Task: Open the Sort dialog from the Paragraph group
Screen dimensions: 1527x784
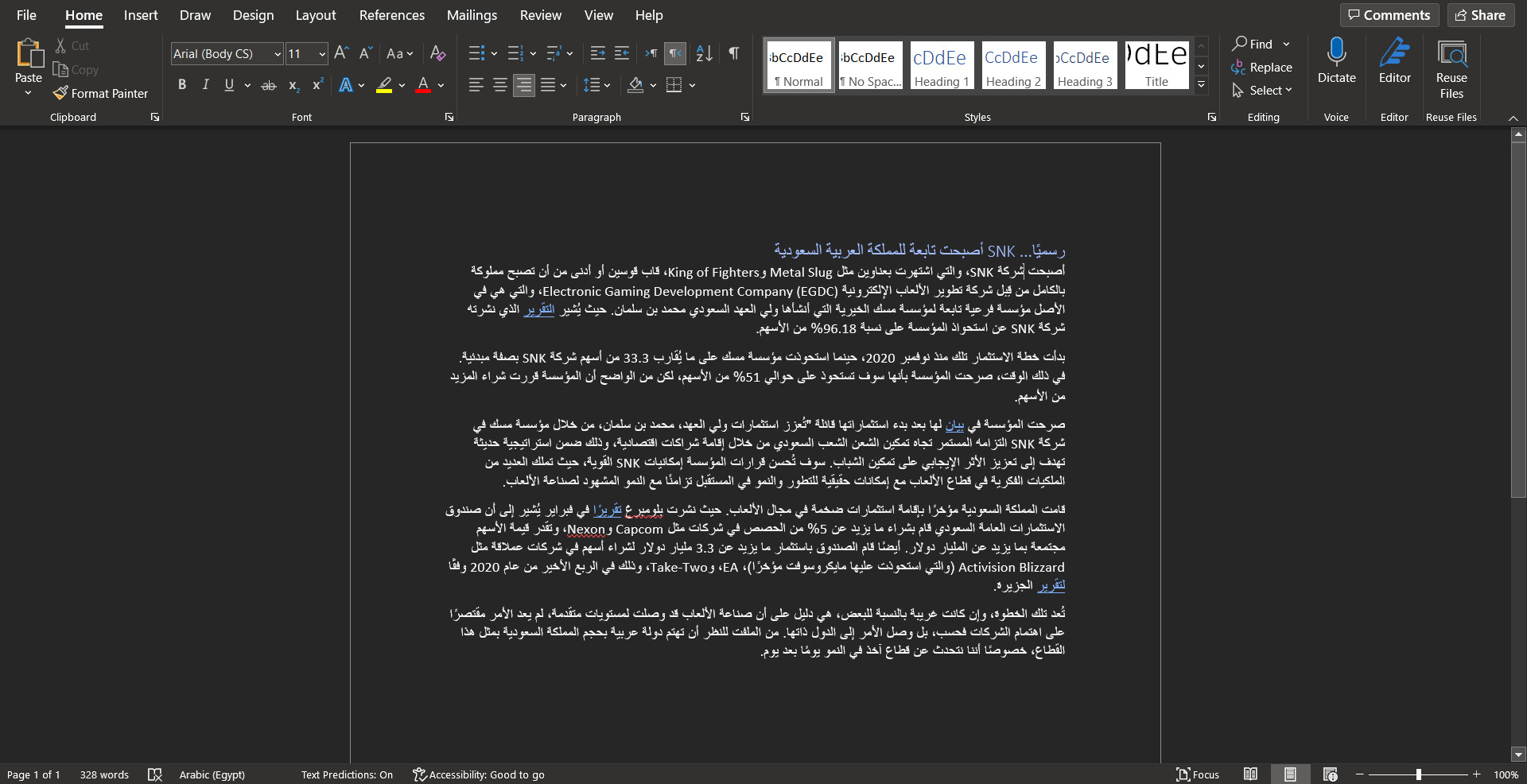Action: [x=703, y=53]
